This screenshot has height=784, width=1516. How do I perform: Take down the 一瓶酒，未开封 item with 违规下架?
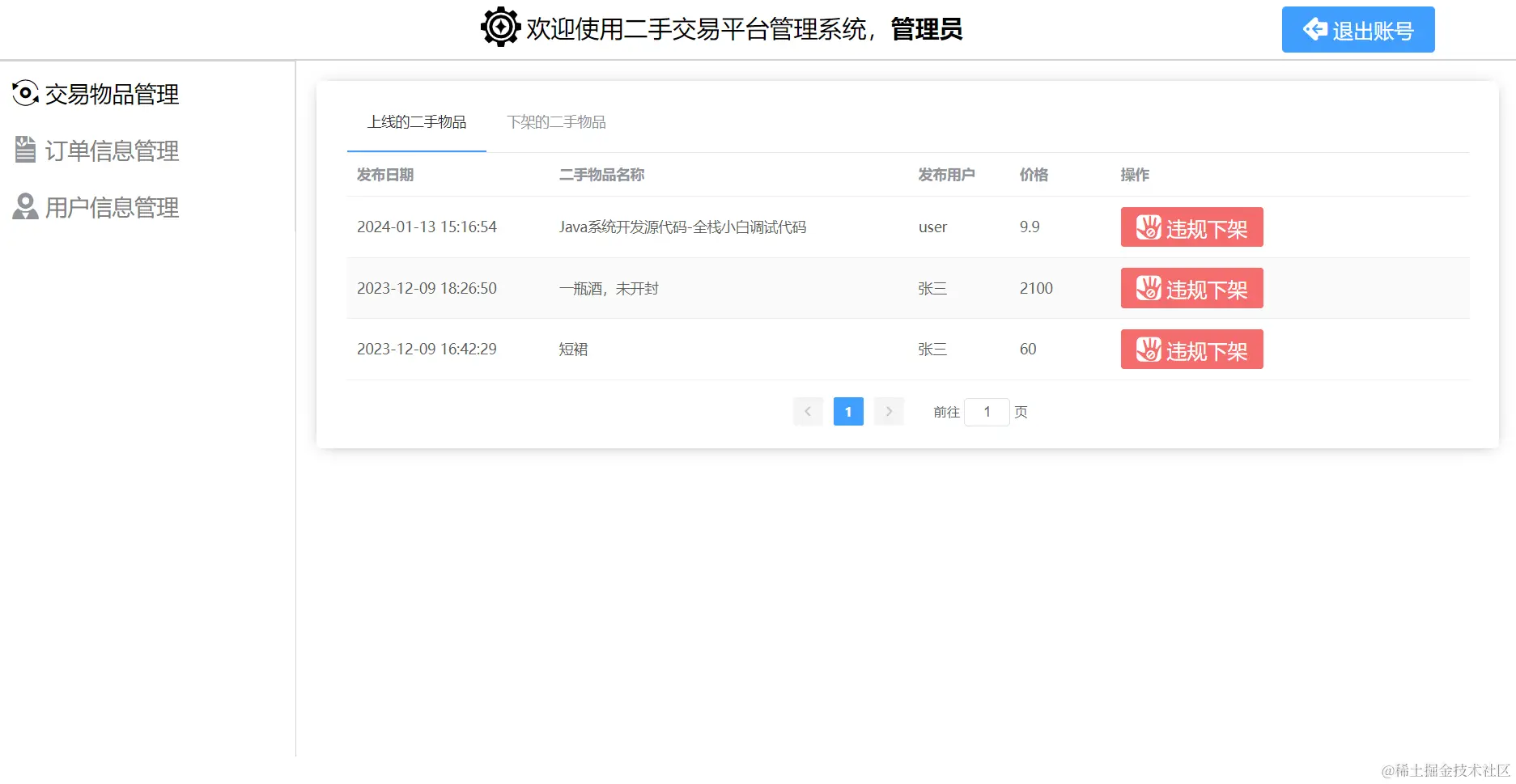point(1191,288)
